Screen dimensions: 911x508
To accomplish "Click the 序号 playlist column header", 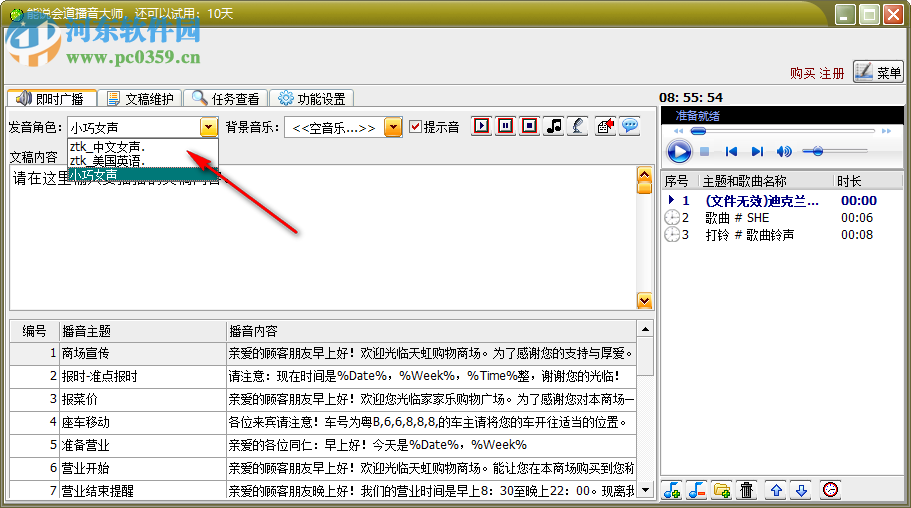I will coord(680,181).
